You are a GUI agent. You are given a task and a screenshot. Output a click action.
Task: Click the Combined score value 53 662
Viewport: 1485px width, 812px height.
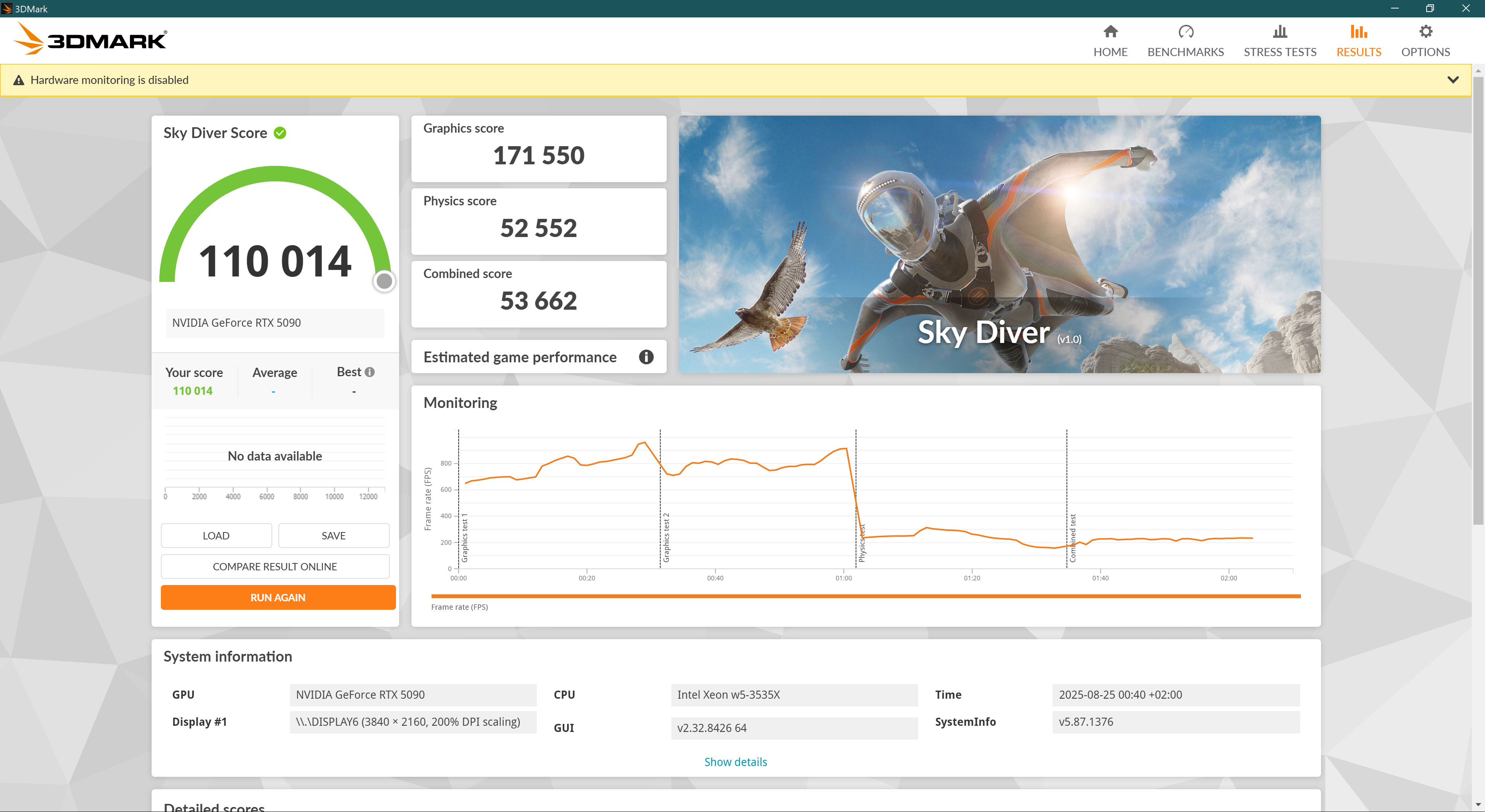tap(538, 301)
